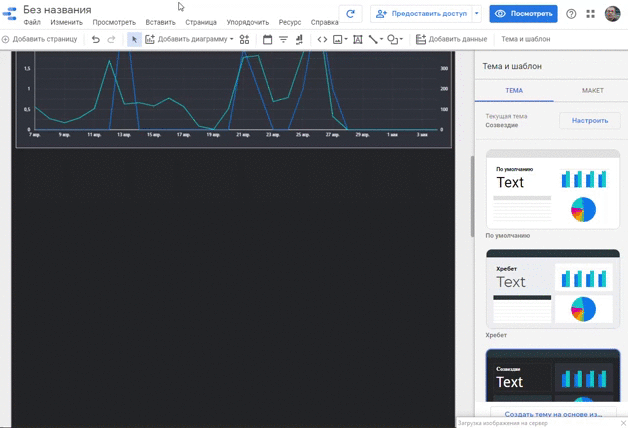
Task: Insert a text box
Action: [x=358, y=39]
